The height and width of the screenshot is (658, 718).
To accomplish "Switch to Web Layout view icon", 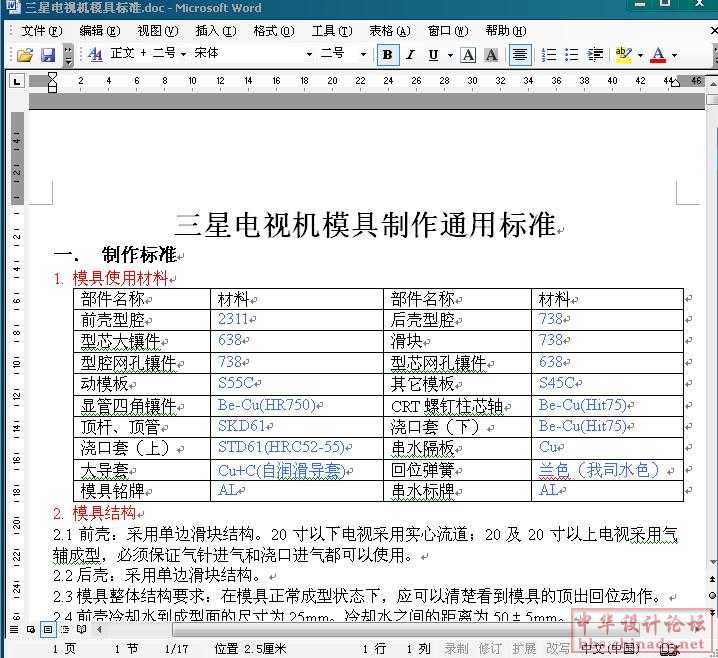I will (31, 629).
